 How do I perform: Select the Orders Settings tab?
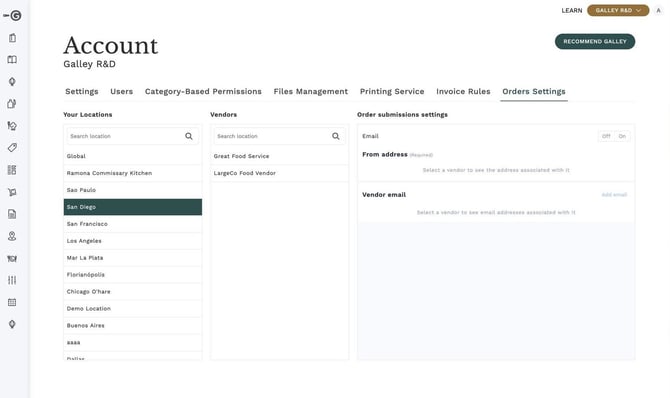coord(534,91)
